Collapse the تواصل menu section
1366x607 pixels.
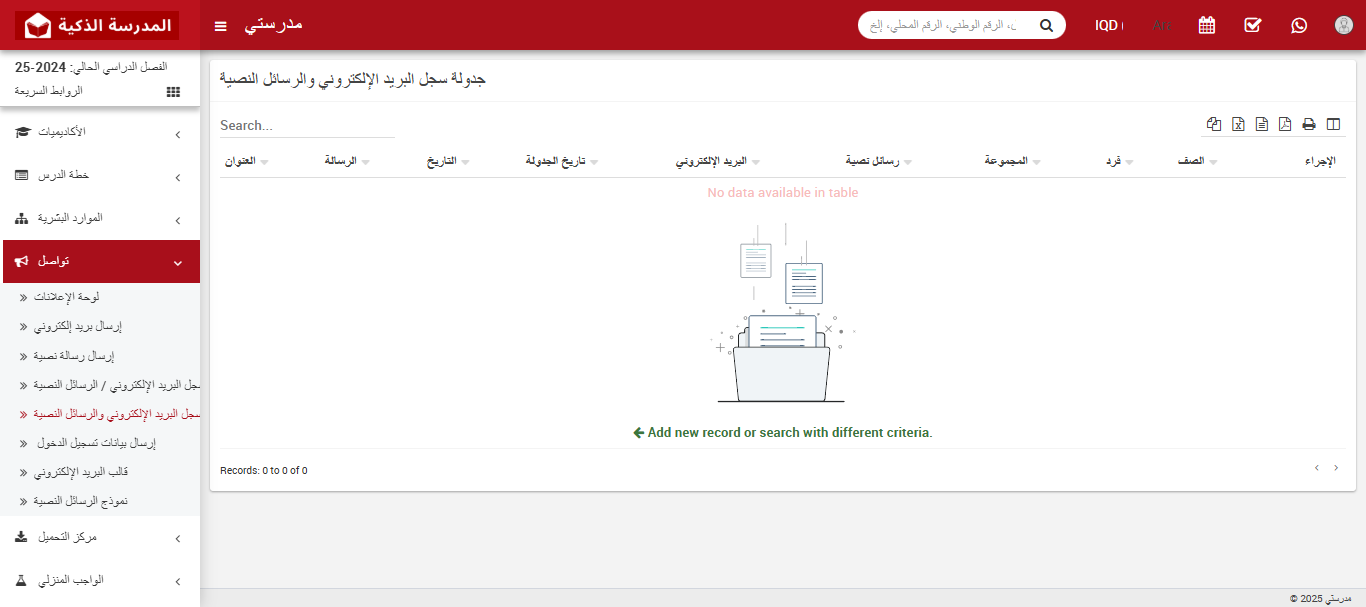[x=100, y=261]
